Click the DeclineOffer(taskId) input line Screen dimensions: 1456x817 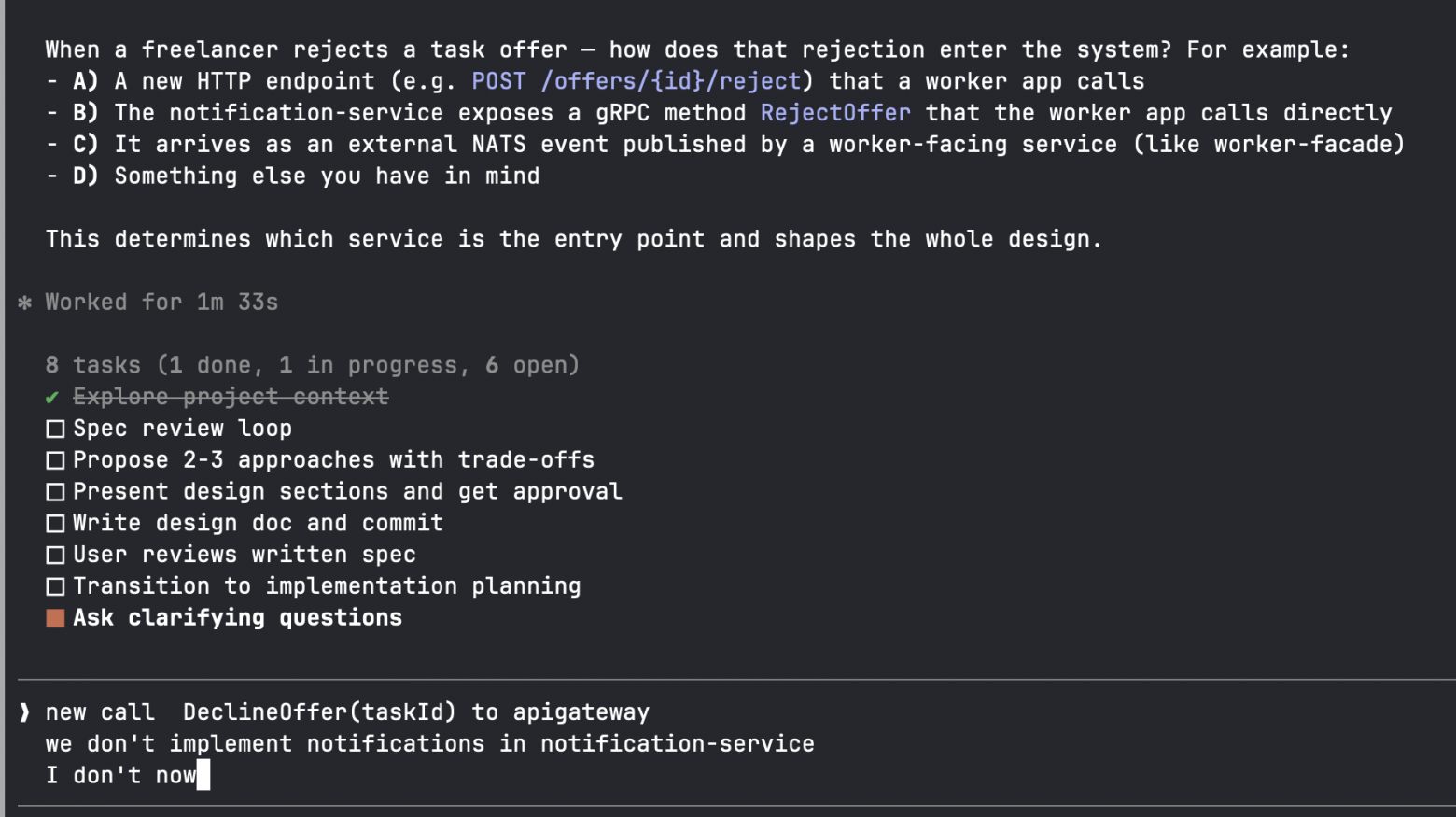click(347, 712)
